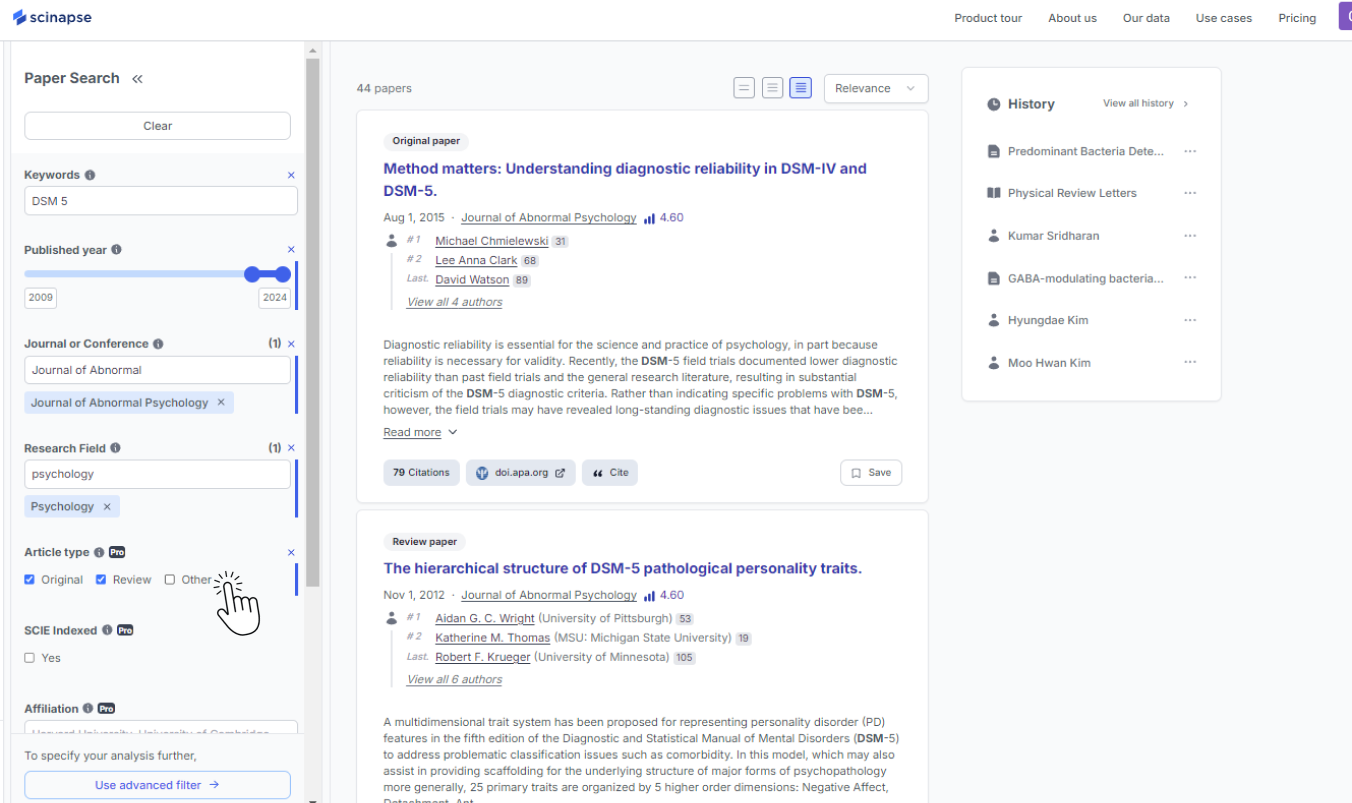Clear the Article type filter
This screenshot has height=803, width=1352.
point(291,552)
